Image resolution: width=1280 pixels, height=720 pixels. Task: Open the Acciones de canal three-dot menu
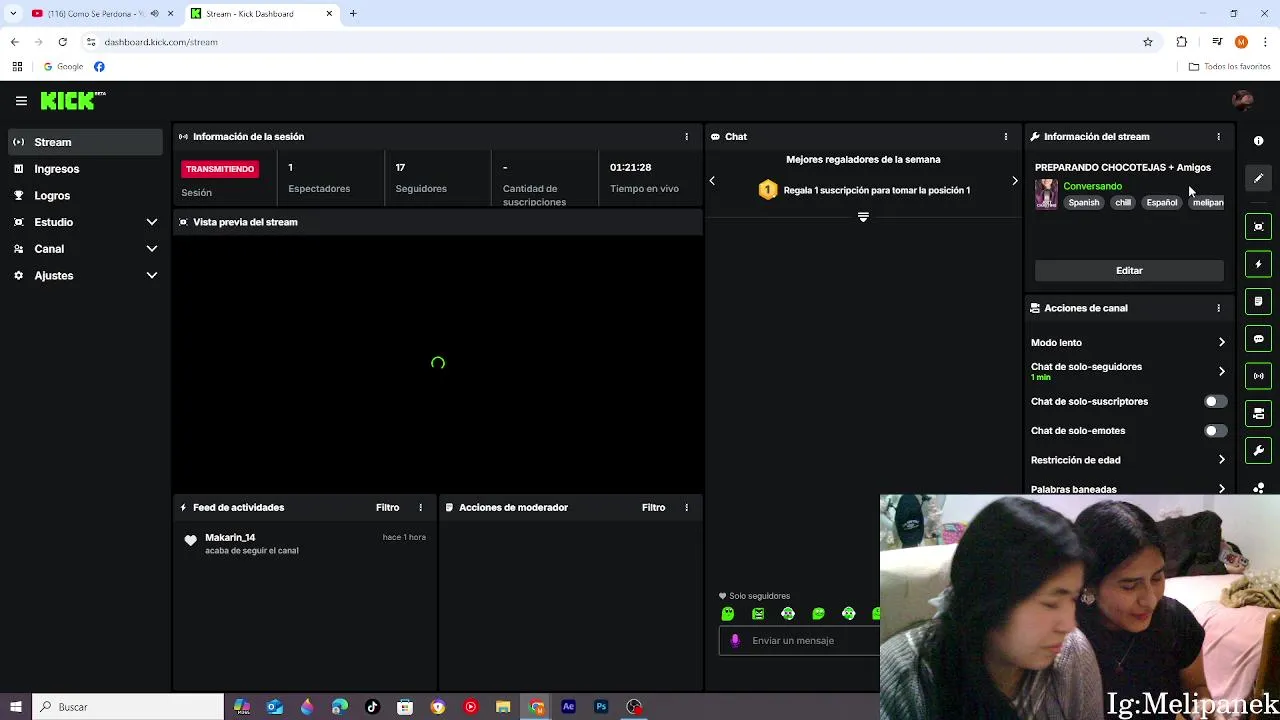[x=1218, y=308]
